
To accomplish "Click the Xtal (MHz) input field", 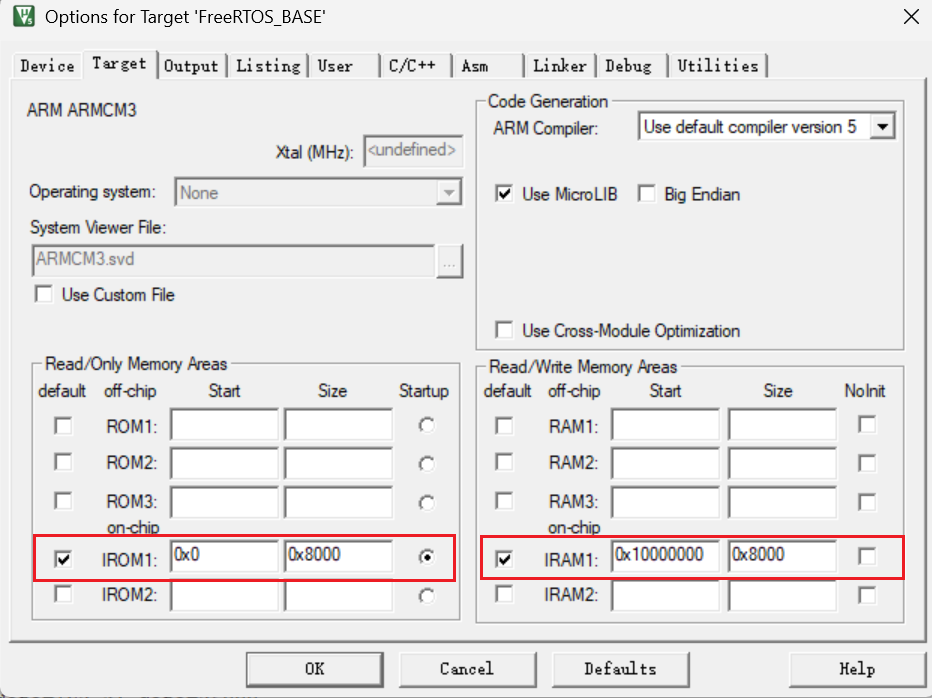I will point(413,151).
